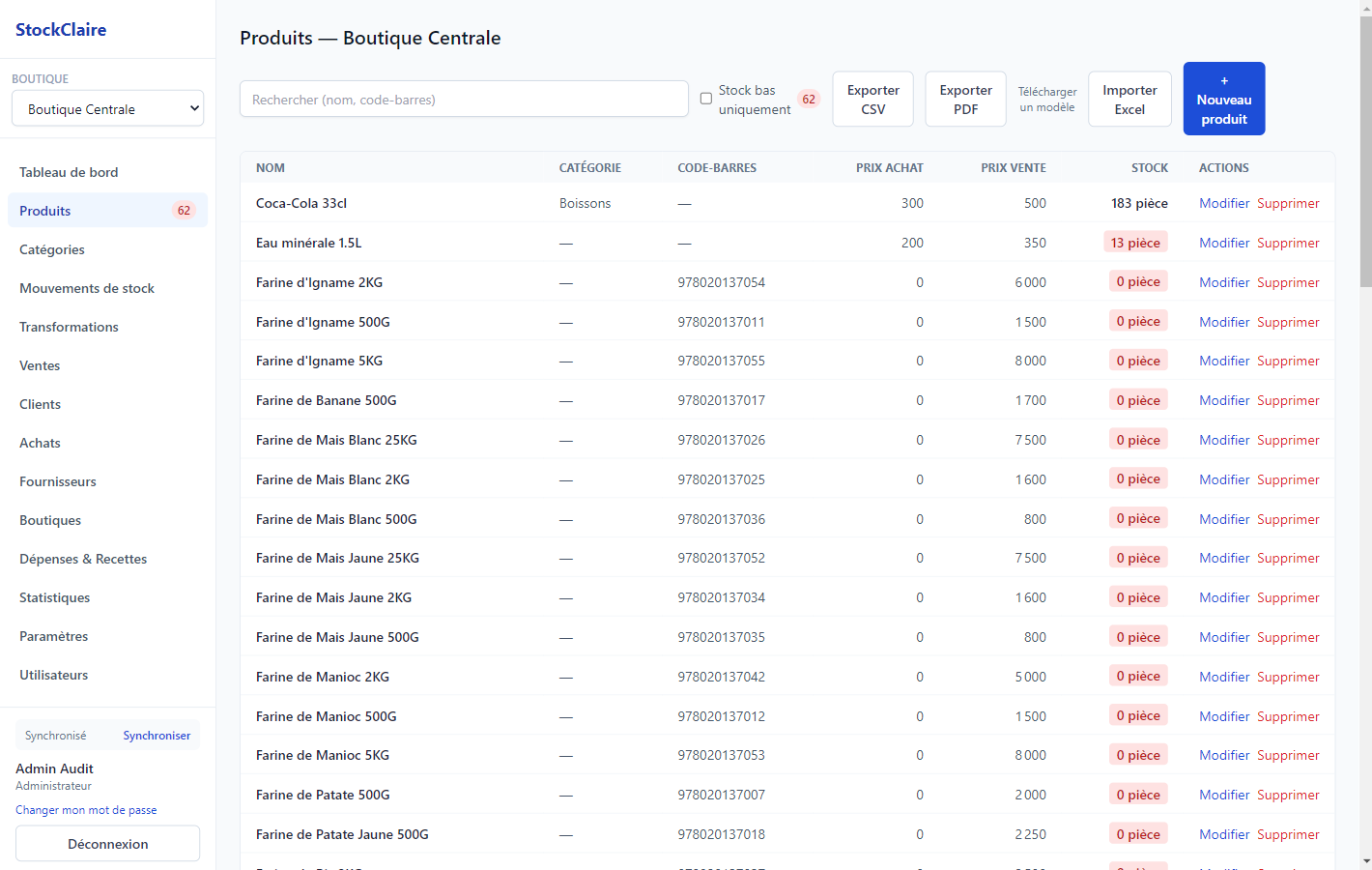Toggle the 'Stock bas uniquement' checkbox
The width and height of the screenshot is (1372, 870).
706,99
